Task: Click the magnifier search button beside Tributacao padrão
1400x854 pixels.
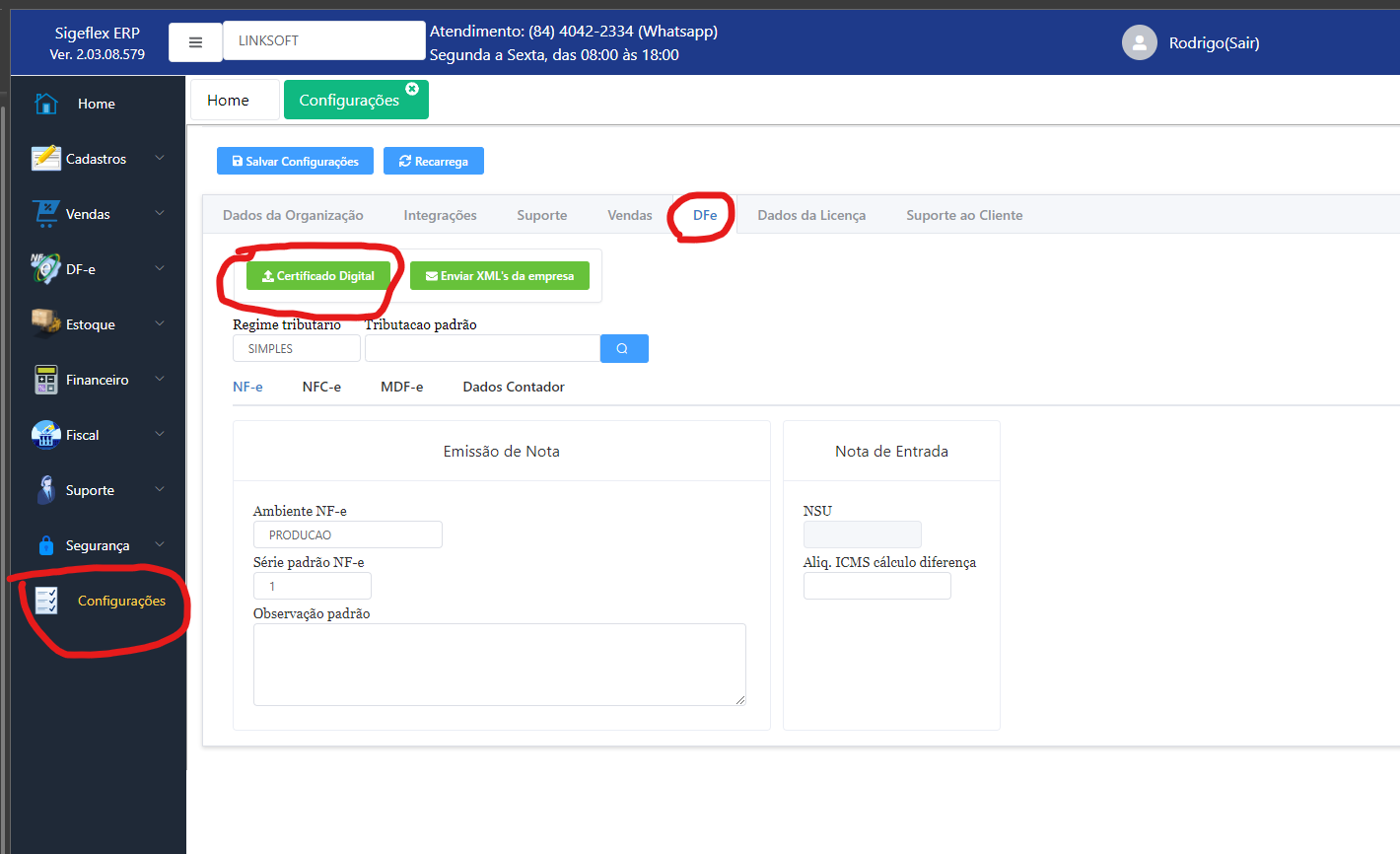Action: [x=623, y=349]
